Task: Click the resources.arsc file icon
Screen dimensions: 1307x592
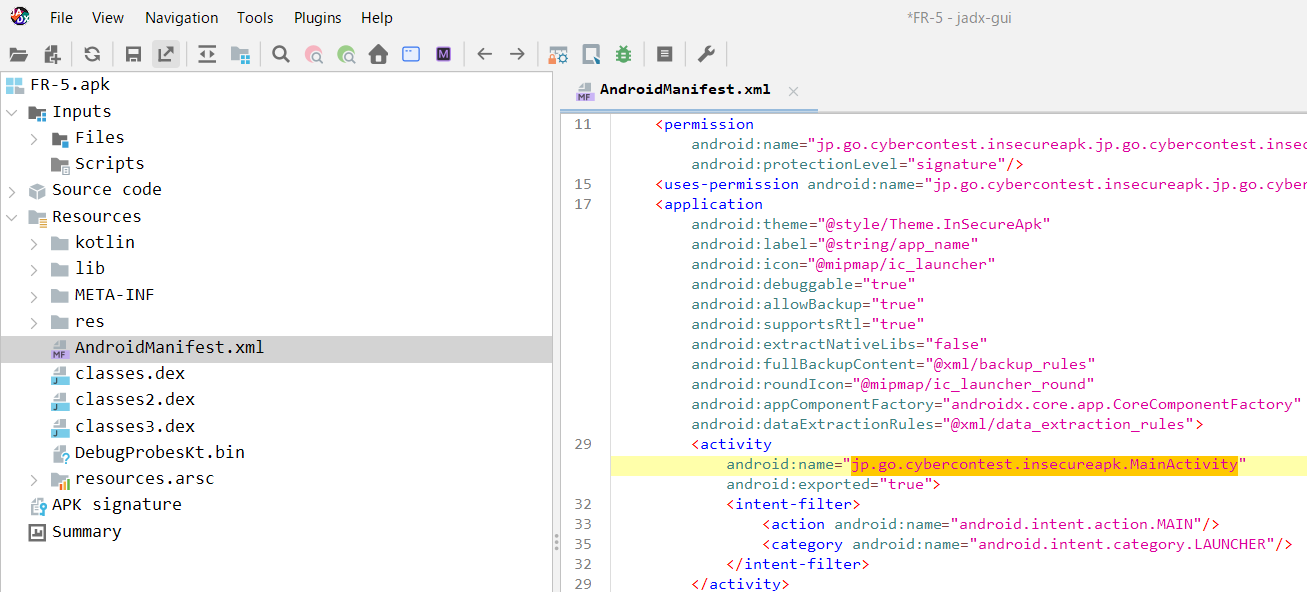Action: [60, 479]
